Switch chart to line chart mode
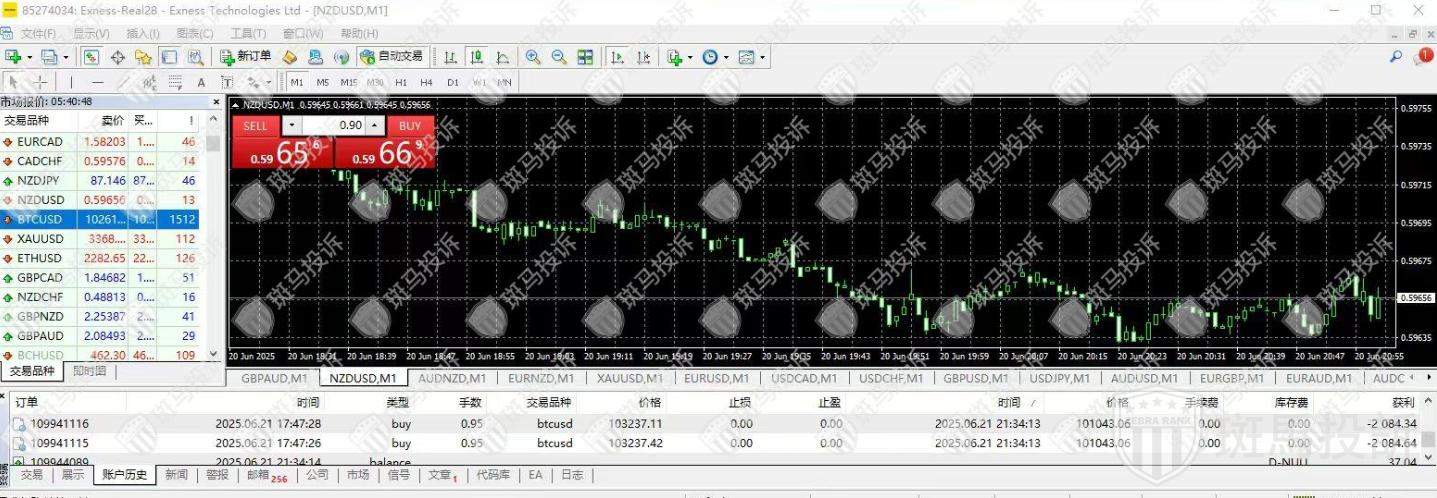This screenshot has height=498, width=1437. tap(501, 57)
